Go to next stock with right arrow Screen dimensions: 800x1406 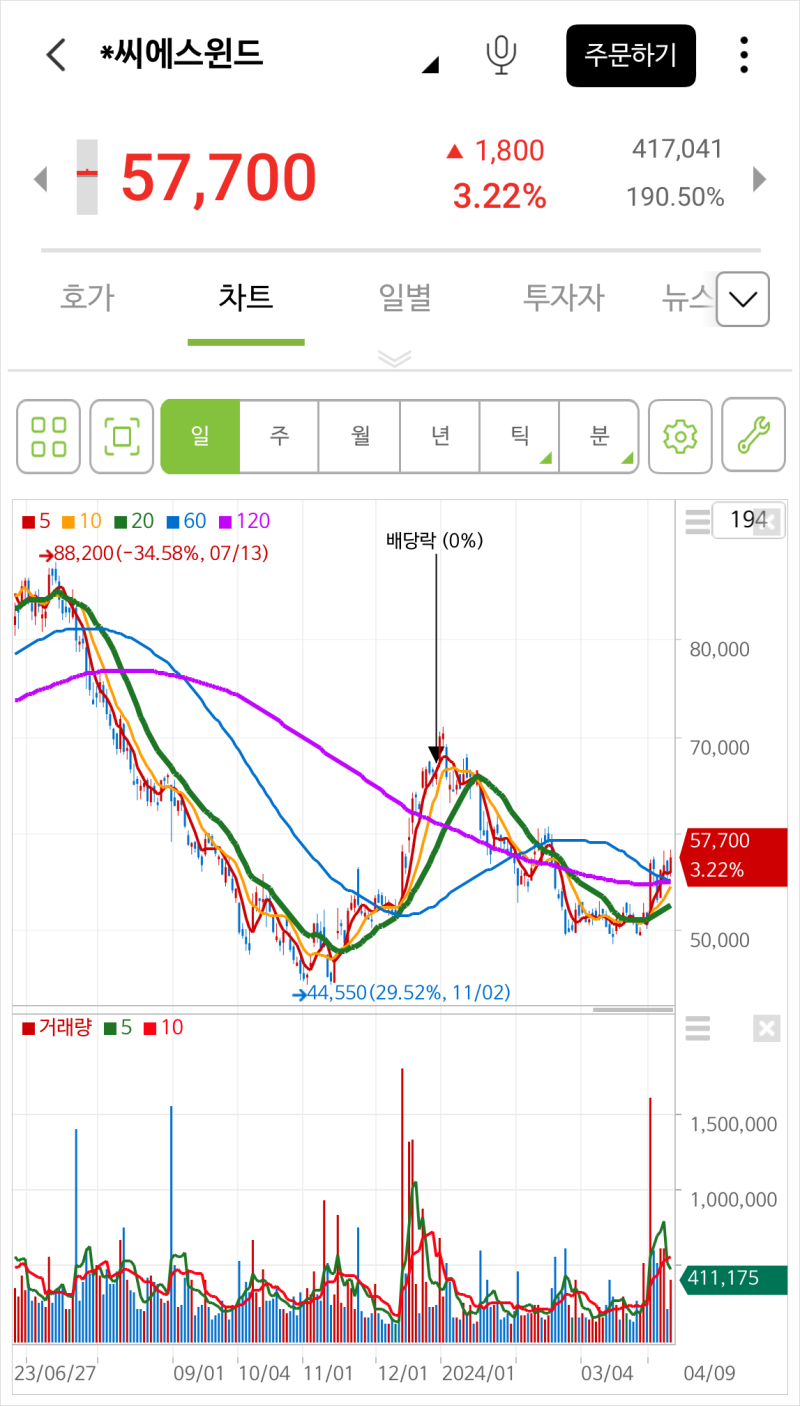[759, 179]
